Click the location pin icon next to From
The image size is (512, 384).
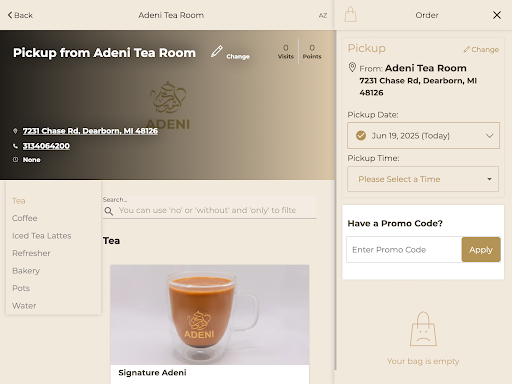[352, 67]
